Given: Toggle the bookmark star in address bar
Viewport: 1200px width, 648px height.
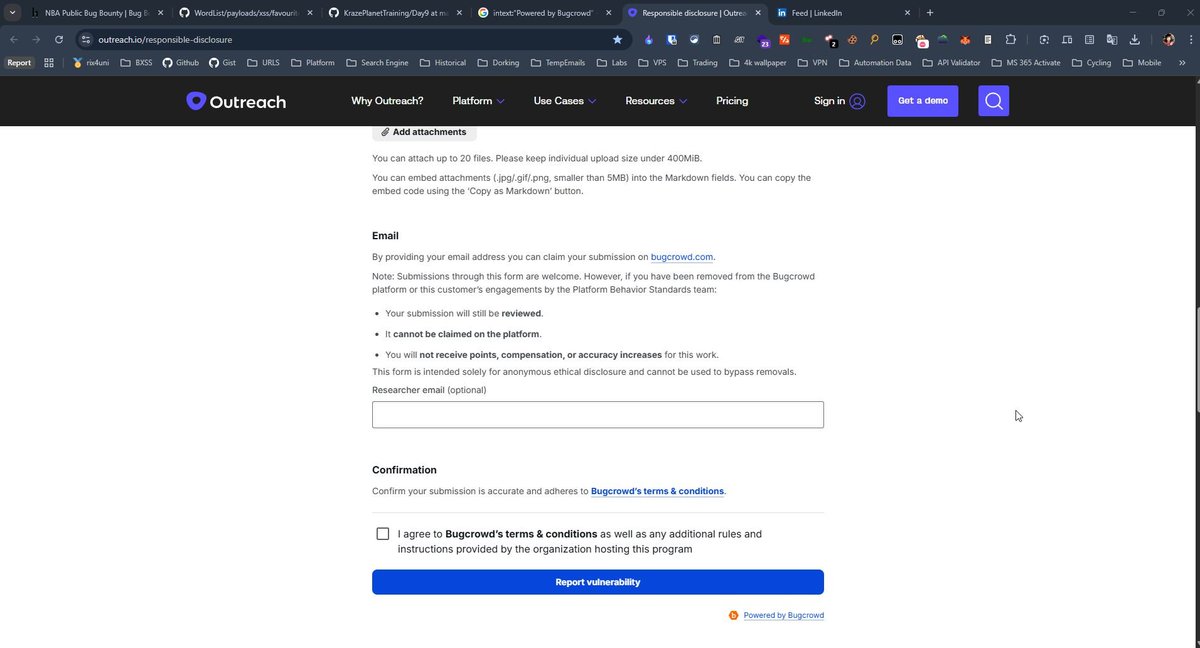Looking at the screenshot, I should (617, 39).
